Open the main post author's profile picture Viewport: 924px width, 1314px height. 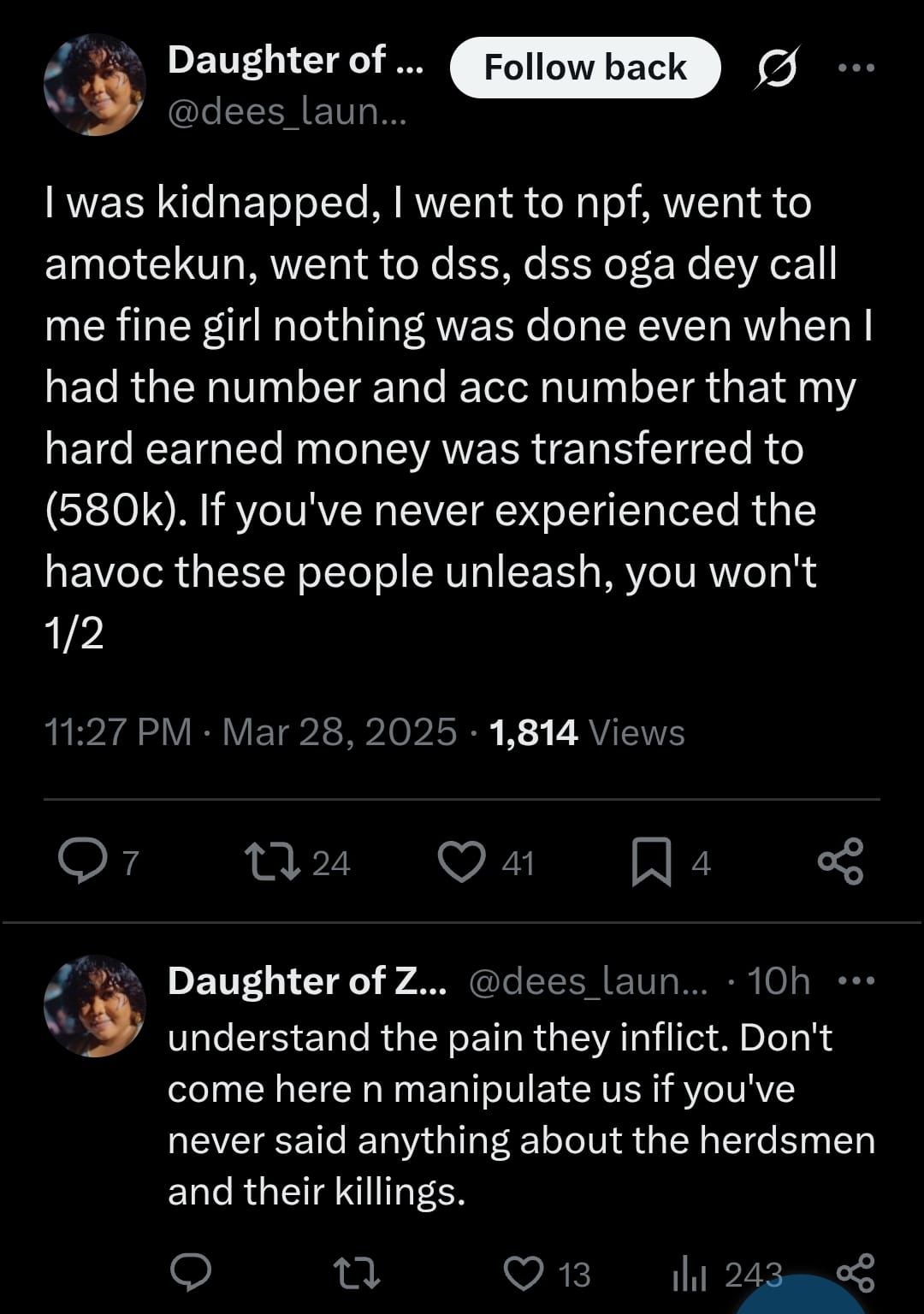[x=95, y=85]
